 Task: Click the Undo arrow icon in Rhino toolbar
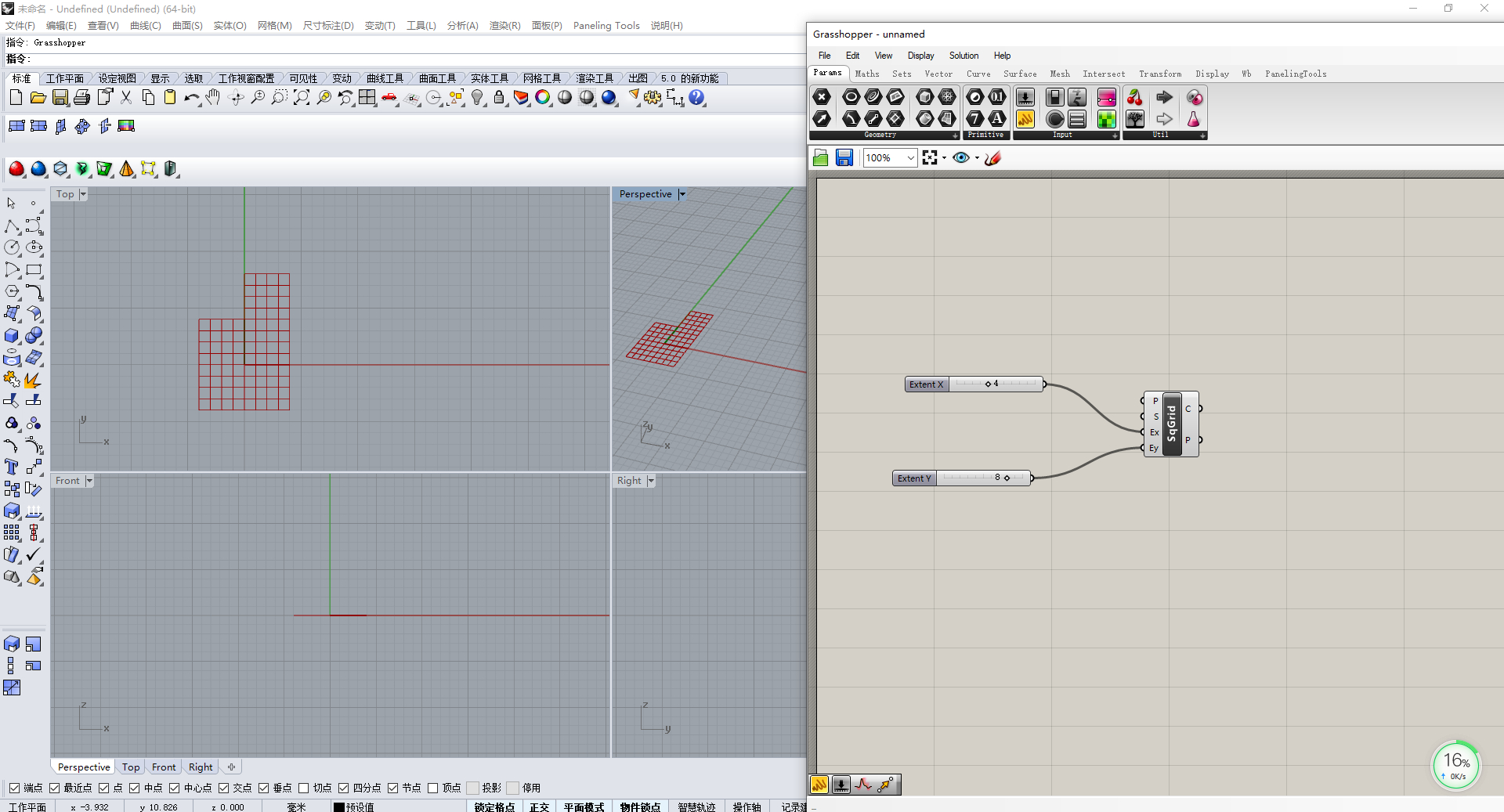click(190, 98)
